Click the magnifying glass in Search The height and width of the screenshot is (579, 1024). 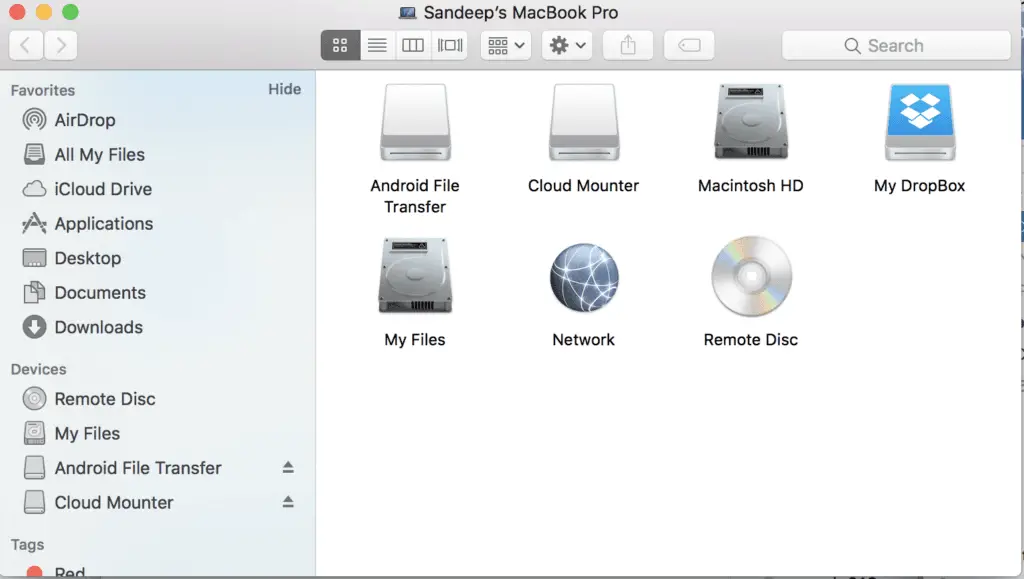[852, 46]
